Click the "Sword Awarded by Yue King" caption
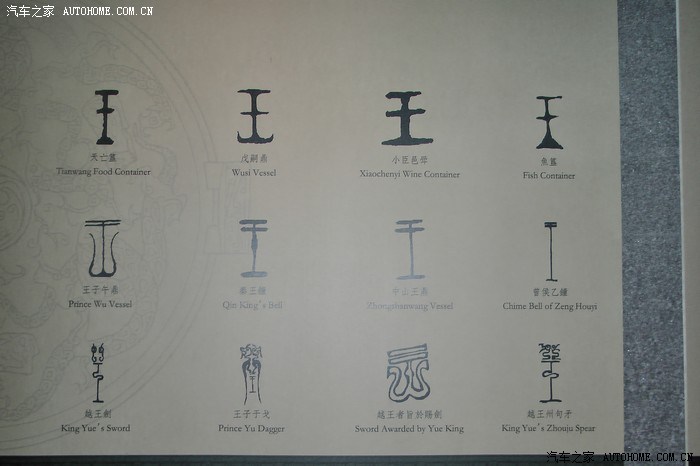 pos(409,429)
